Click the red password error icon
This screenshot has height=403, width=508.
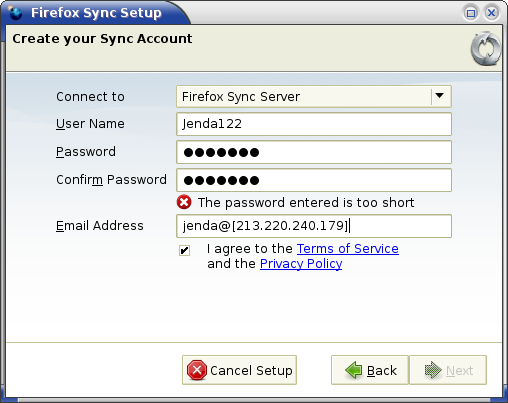tap(184, 202)
